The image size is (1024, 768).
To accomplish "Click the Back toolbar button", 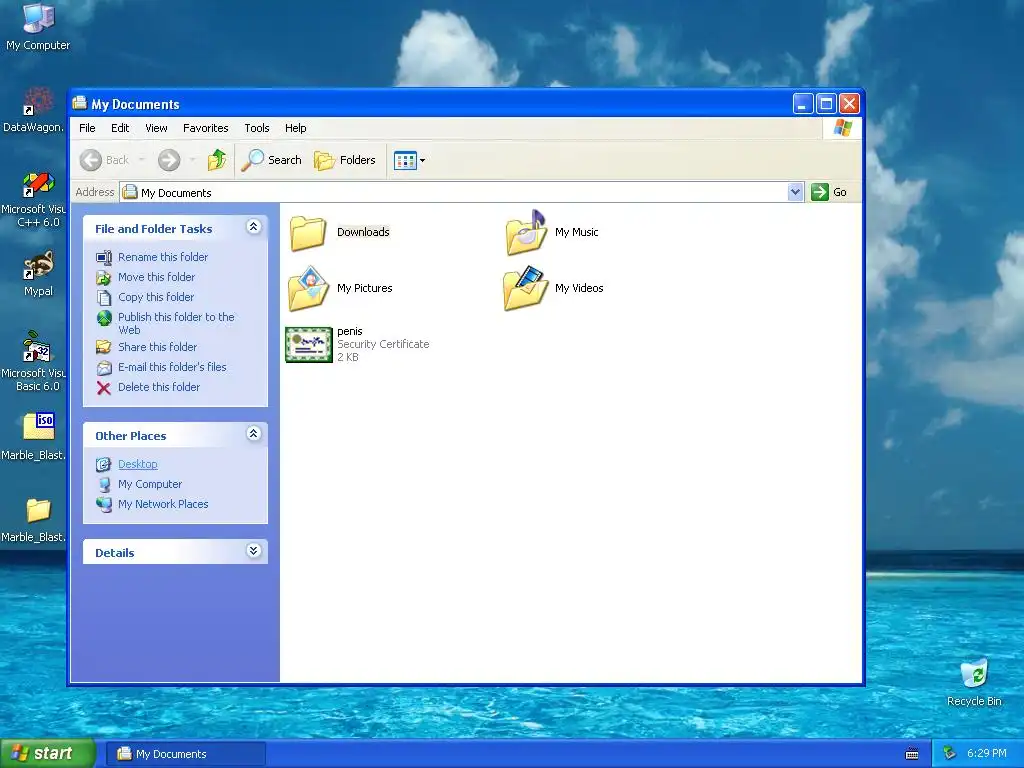I will 104,160.
